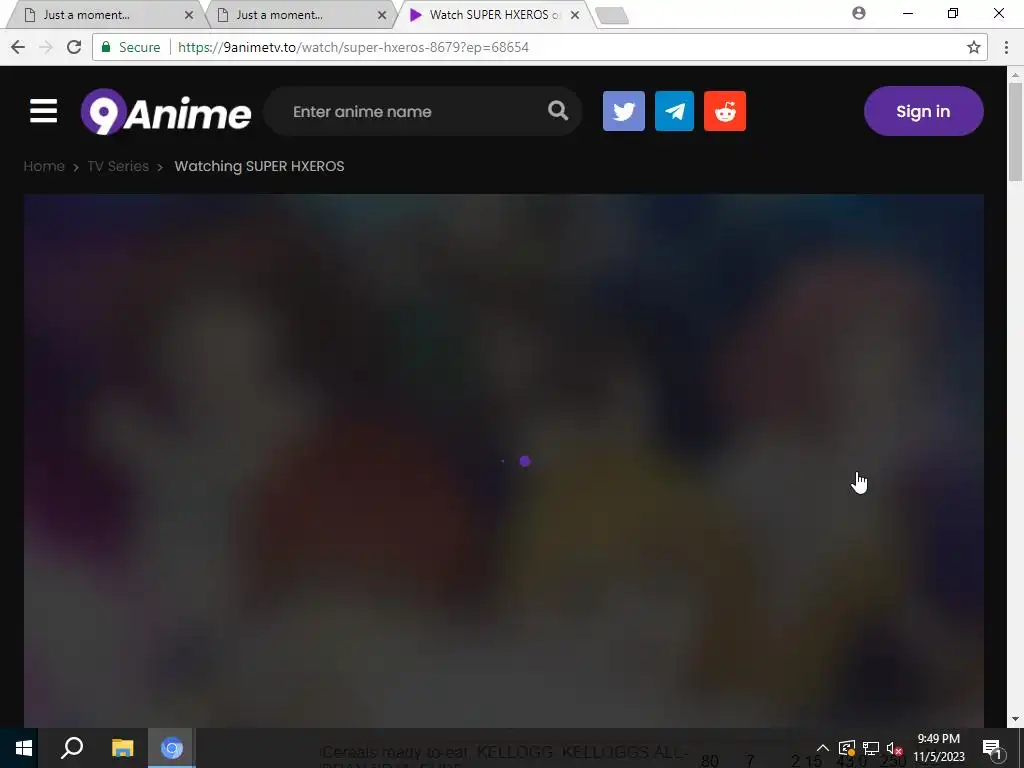Open the Chrome three-dot menu
The height and width of the screenshot is (768, 1024).
tap(1006, 47)
